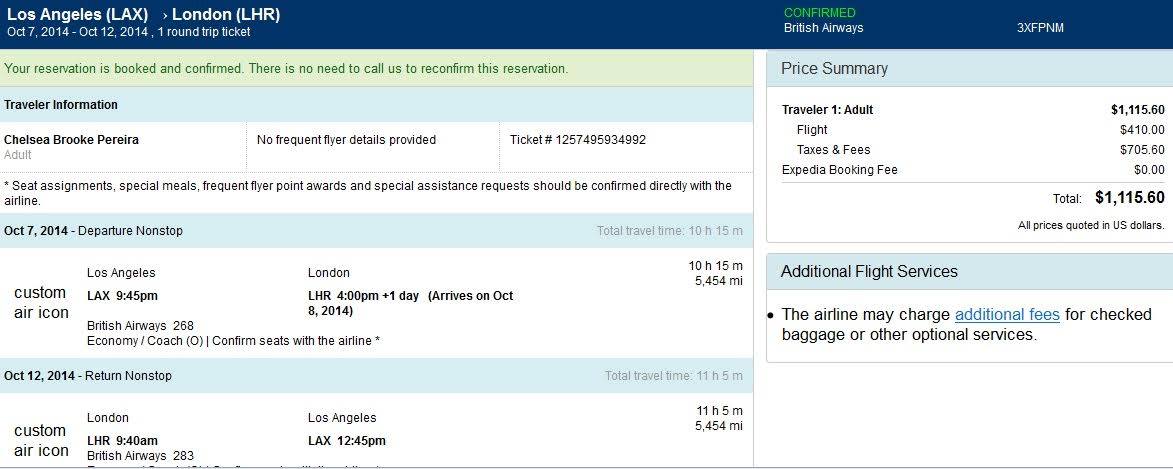This screenshot has height=469, width=1173.
Task: Click the Price Summary header
Action: [834, 68]
